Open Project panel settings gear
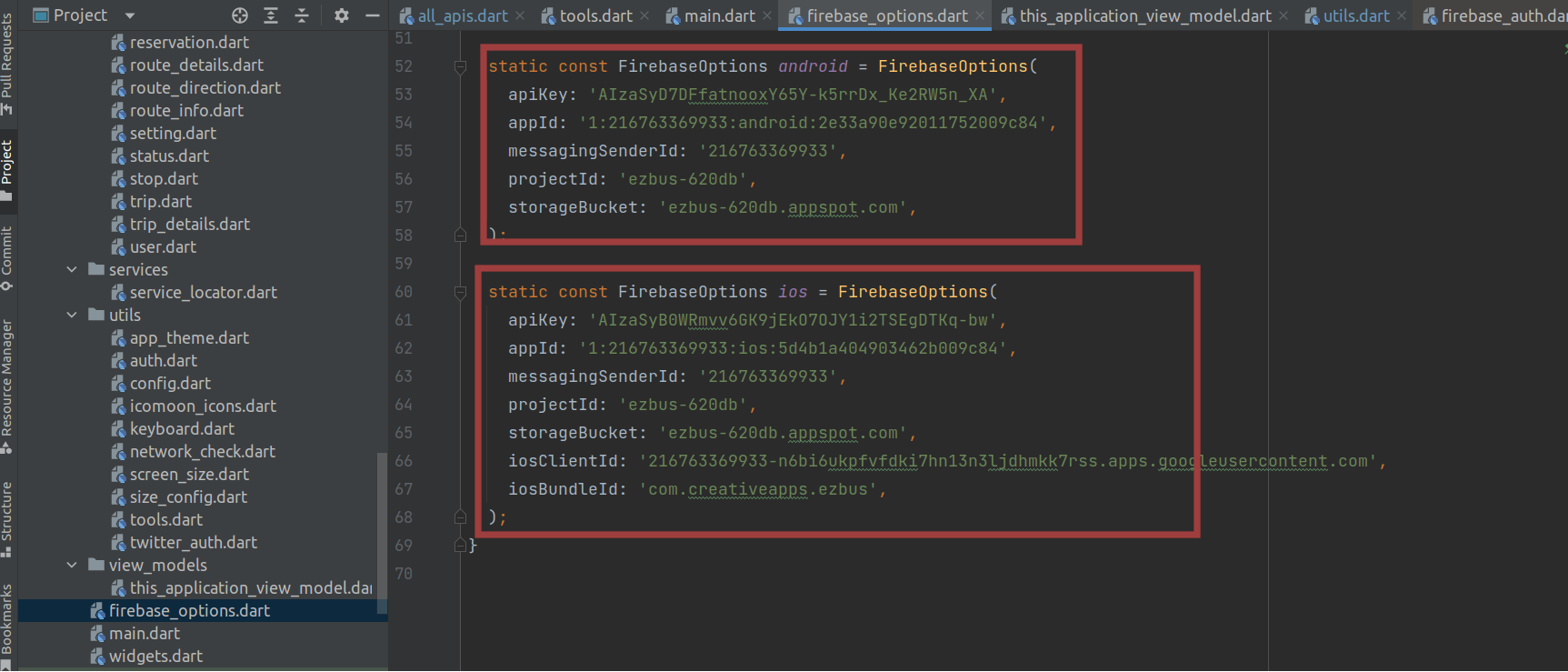 coord(342,15)
